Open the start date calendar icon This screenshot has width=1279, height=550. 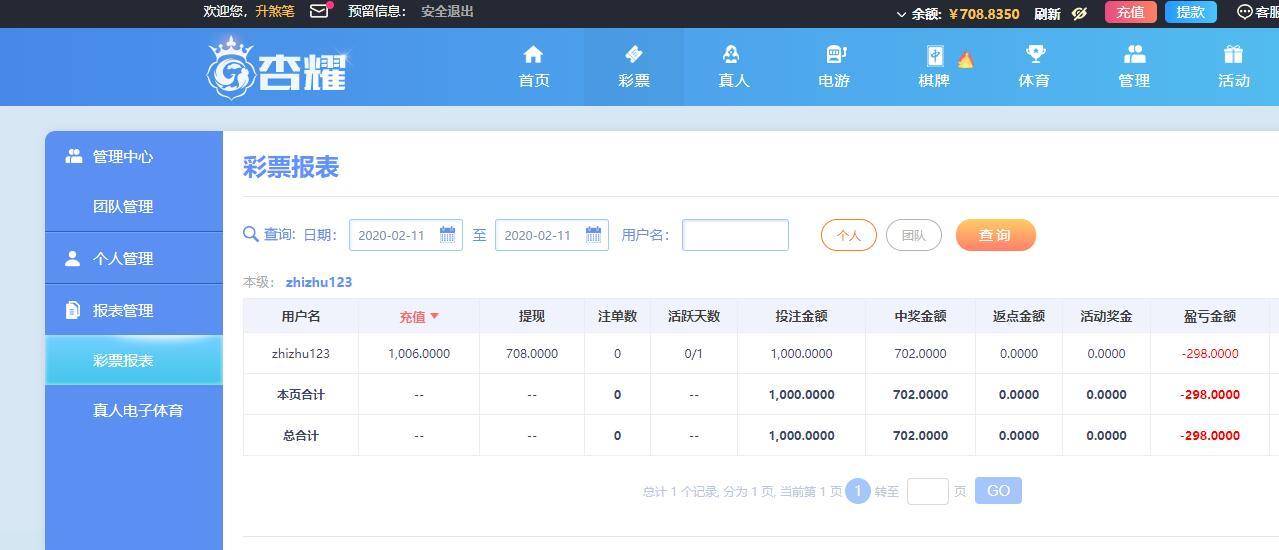tap(447, 235)
